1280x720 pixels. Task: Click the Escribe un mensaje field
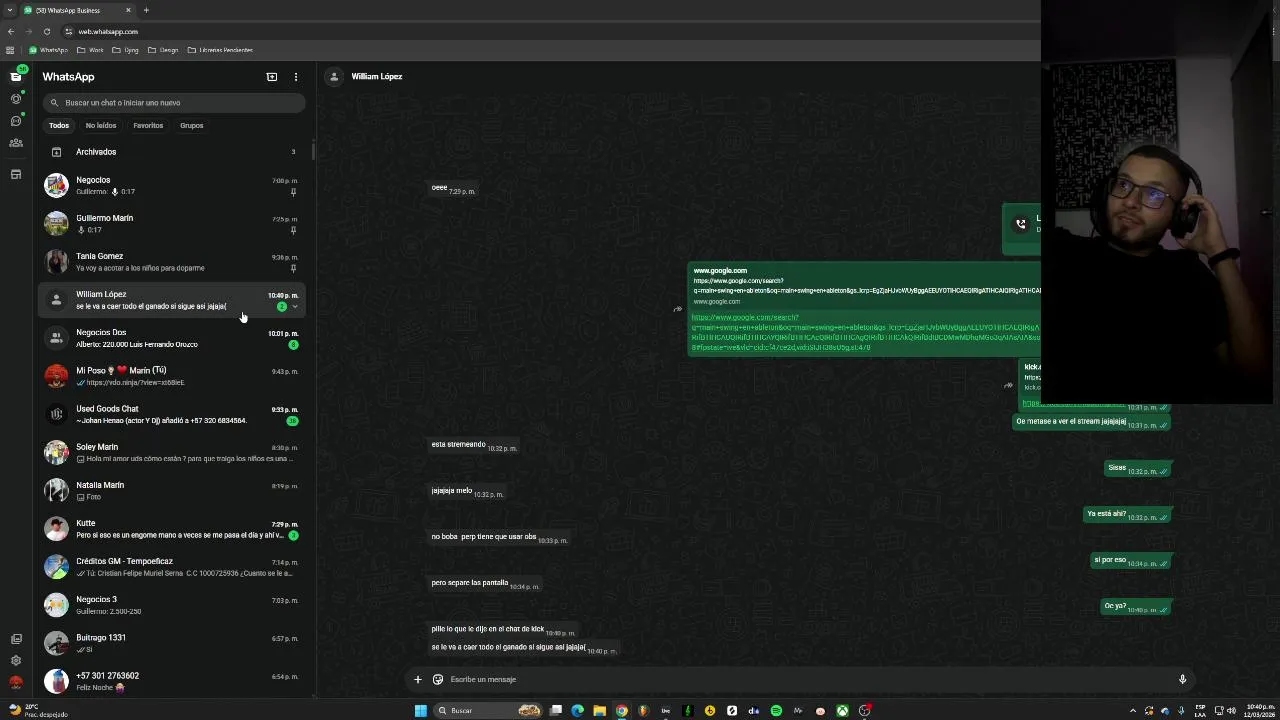coord(810,680)
